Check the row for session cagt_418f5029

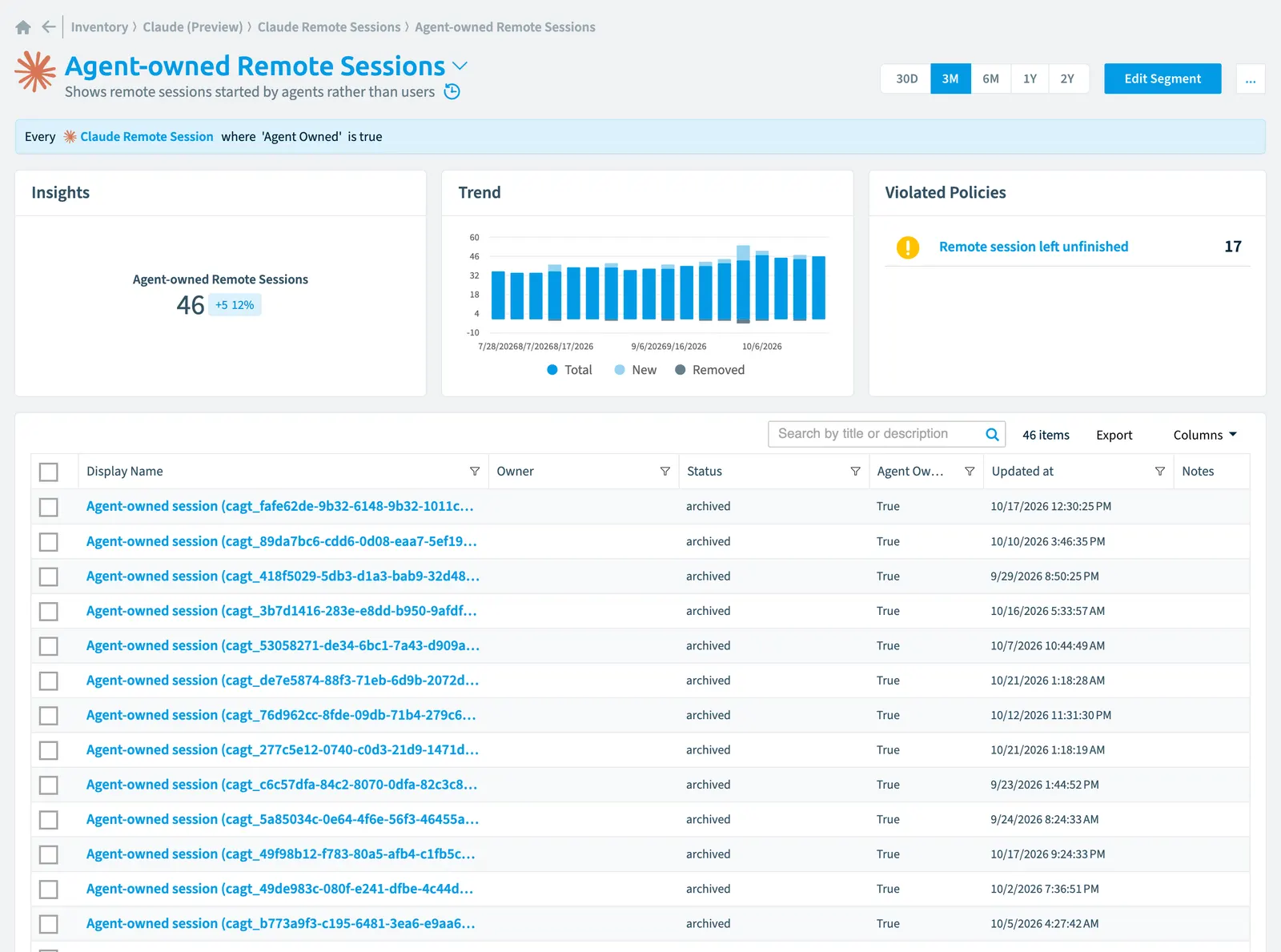[x=49, y=576]
